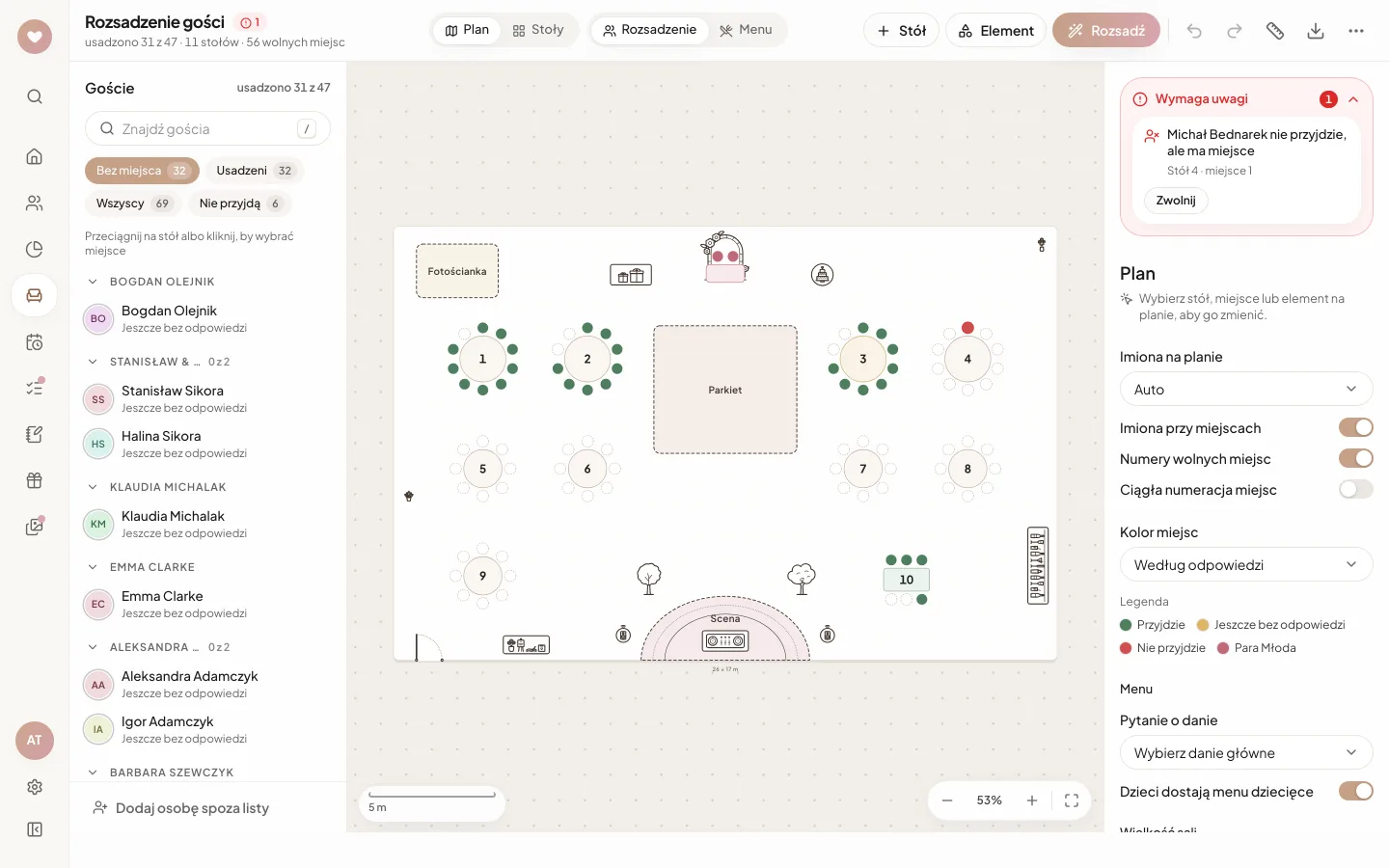Filter guests by Nie przyjdą
This screenshot has width=1389, height=868.
[x=239, y=203]
